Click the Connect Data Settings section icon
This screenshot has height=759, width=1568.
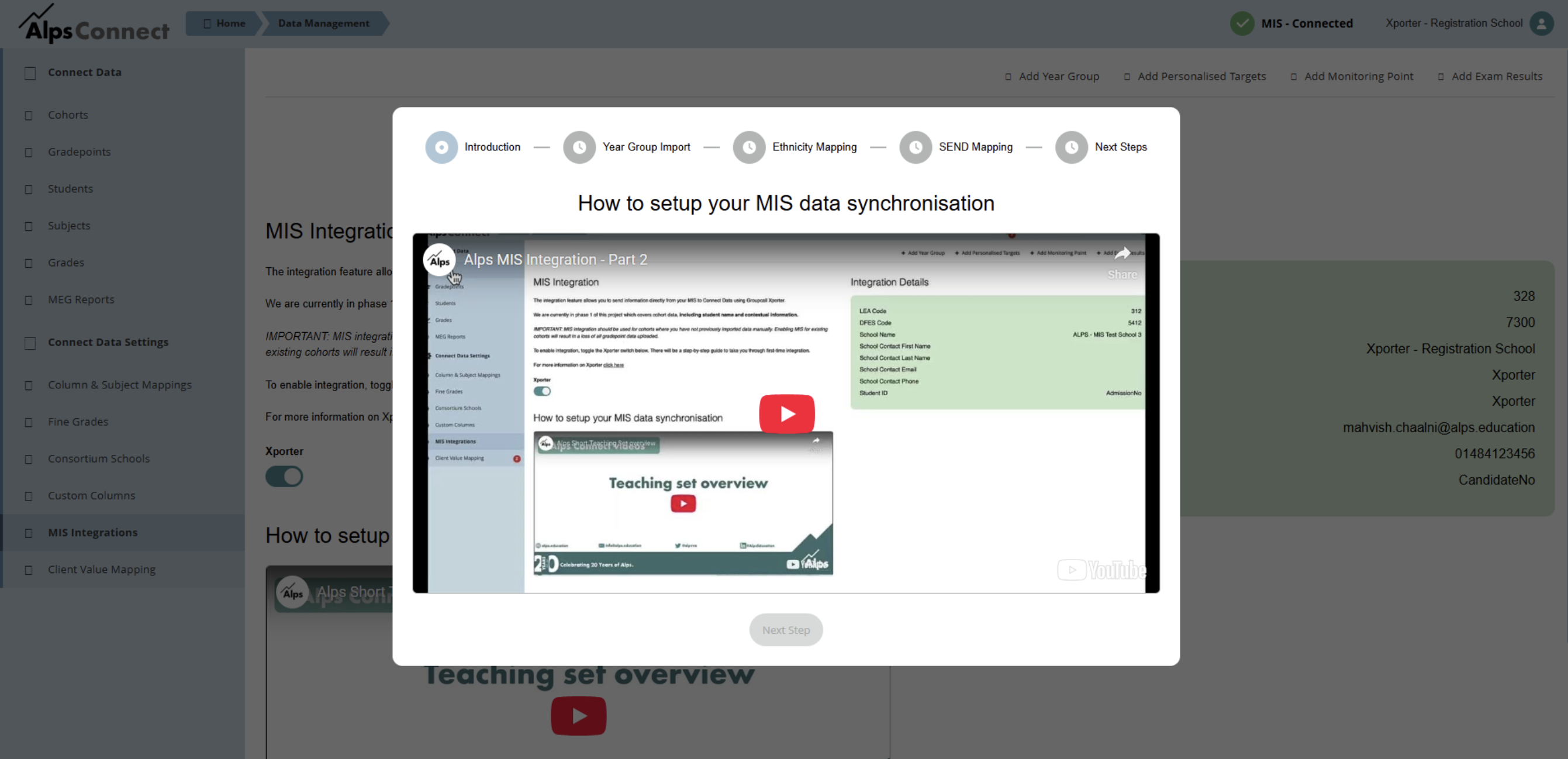30,343
